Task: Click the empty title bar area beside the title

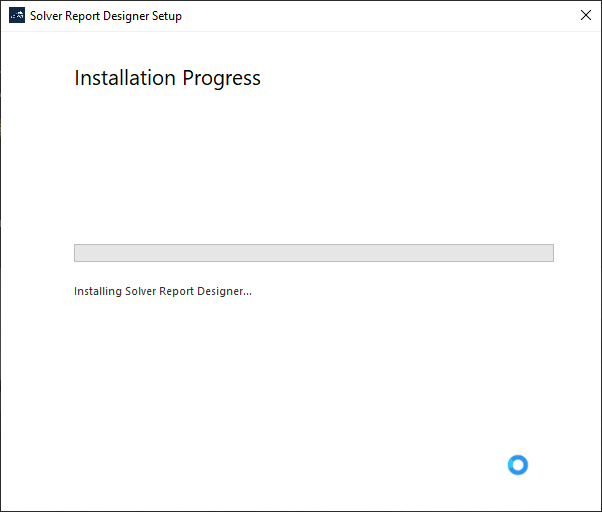Action: (380, 16)
